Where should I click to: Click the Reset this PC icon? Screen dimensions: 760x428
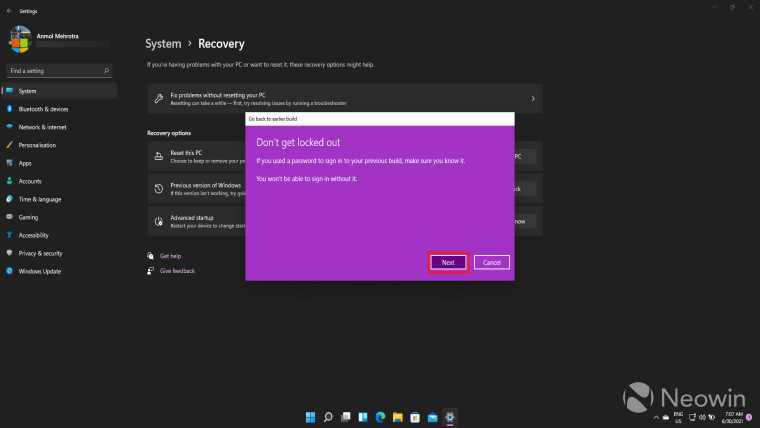pos(158,156)
